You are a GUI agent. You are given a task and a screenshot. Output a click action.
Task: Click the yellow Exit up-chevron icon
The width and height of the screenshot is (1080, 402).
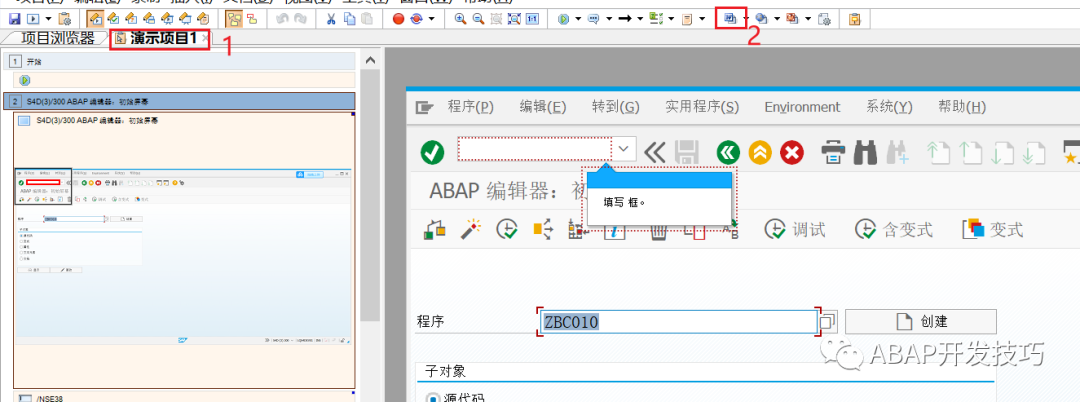coord(760,152)
